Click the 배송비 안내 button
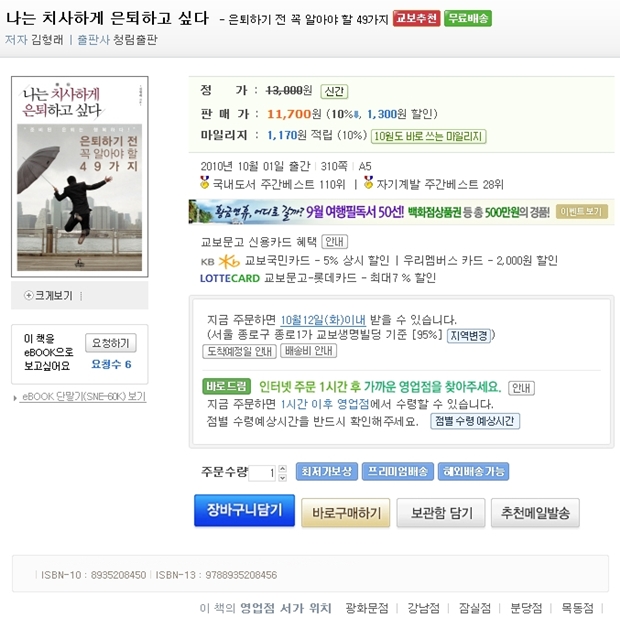620x617 pixels. click(x=308, y=351)
